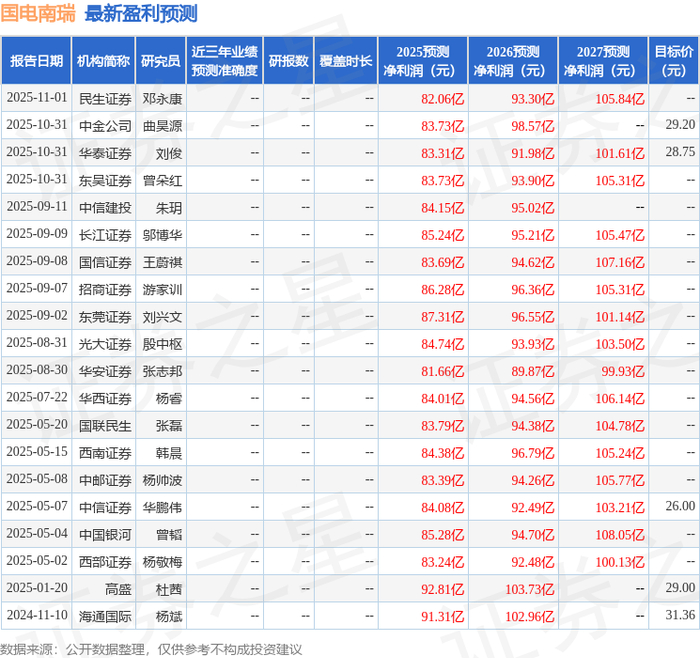Select the 机构简称 column header

coord(104,61)
